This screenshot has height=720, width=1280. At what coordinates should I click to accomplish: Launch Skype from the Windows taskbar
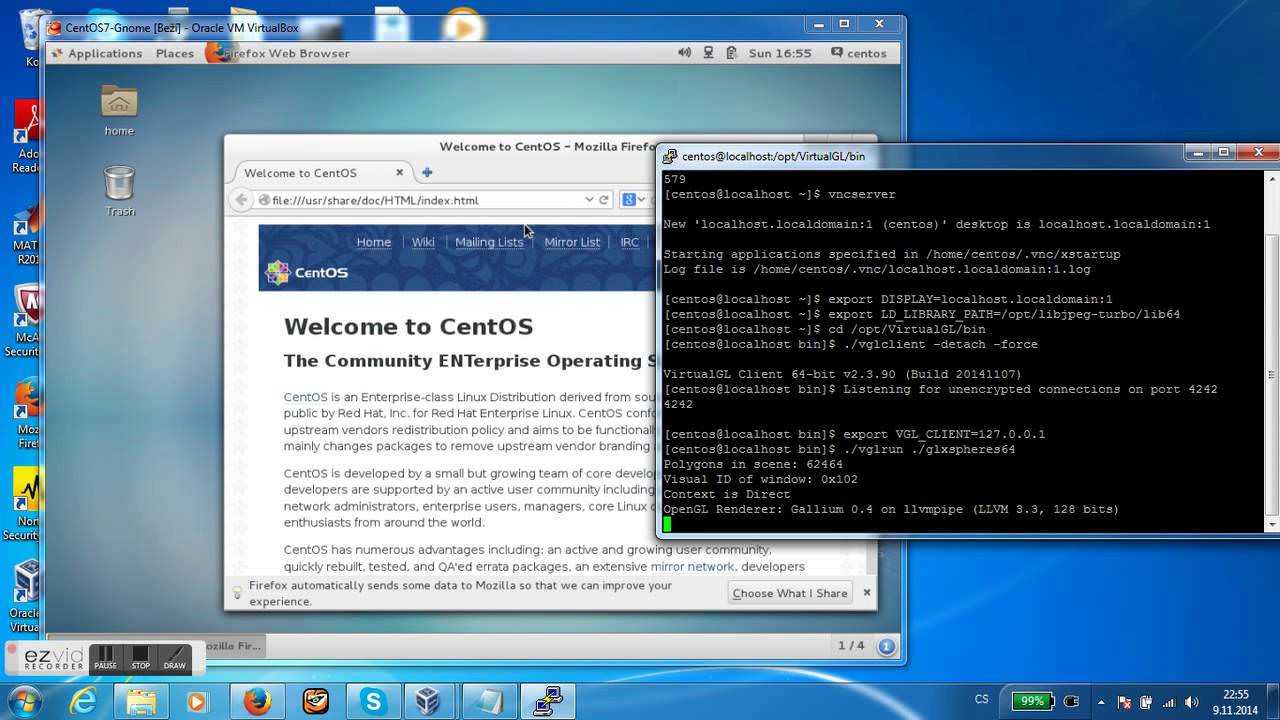pyautogui.click(x=373, y=701)
